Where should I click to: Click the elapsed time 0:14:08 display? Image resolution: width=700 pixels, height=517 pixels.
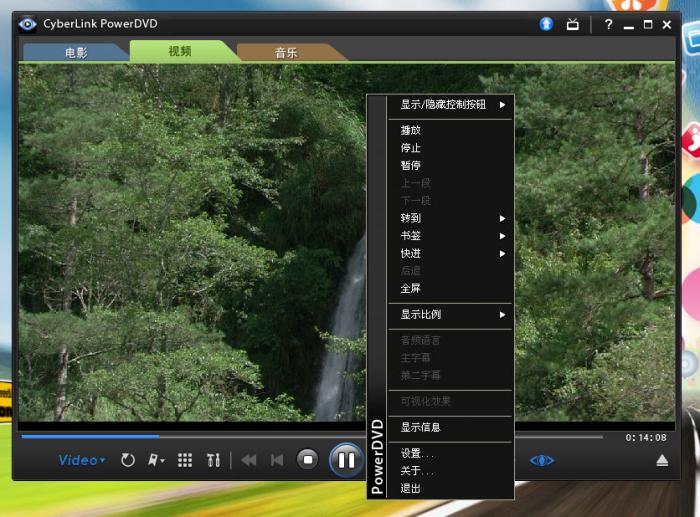click(x=646, y=438)
